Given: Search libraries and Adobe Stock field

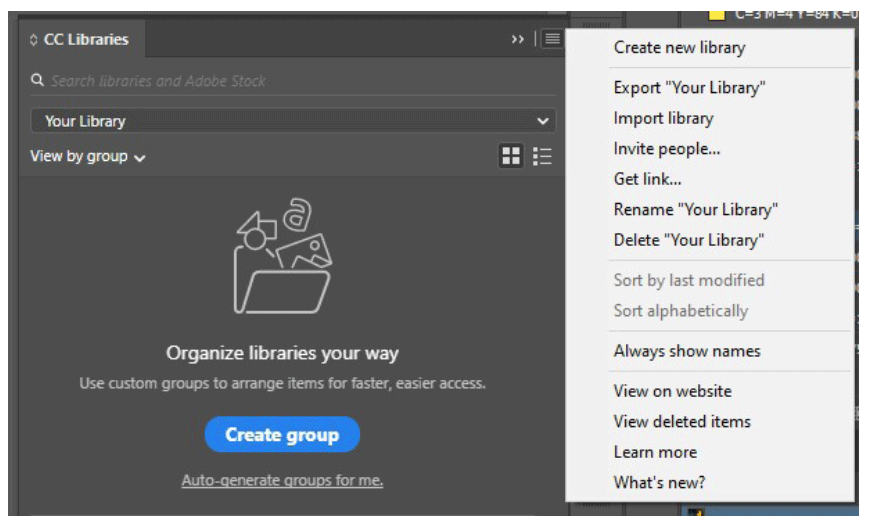Looking at the screenshot, I should [293, 81].
